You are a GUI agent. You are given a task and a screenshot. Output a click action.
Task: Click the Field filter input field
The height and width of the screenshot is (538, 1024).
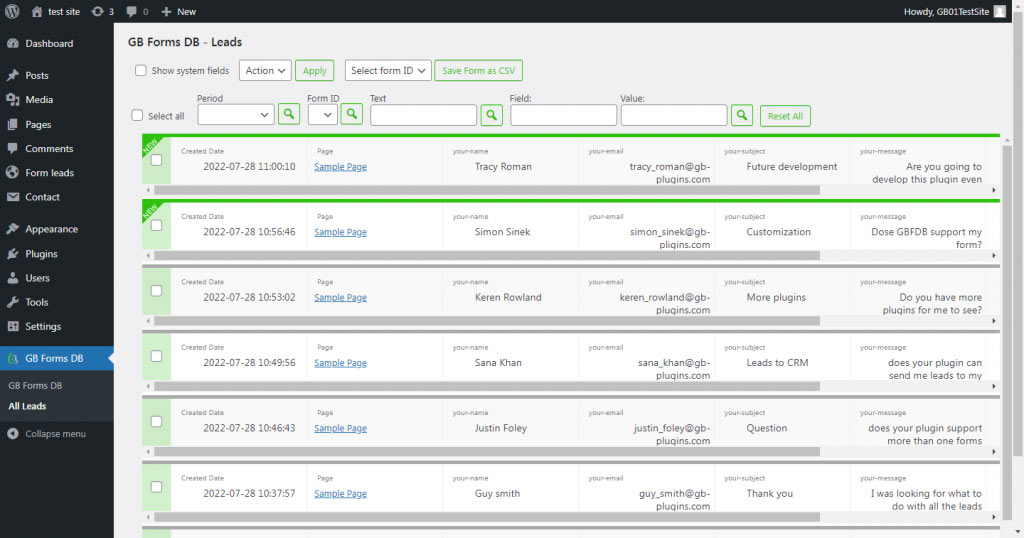point(564,116)
